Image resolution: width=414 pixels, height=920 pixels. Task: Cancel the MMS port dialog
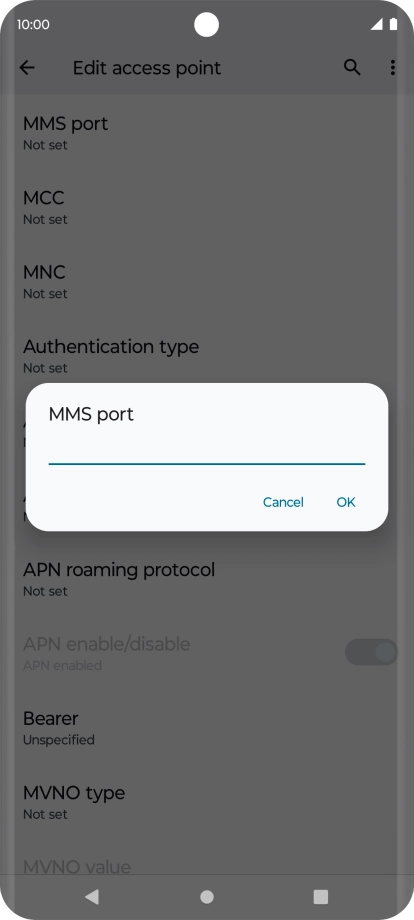click(283, 502)
